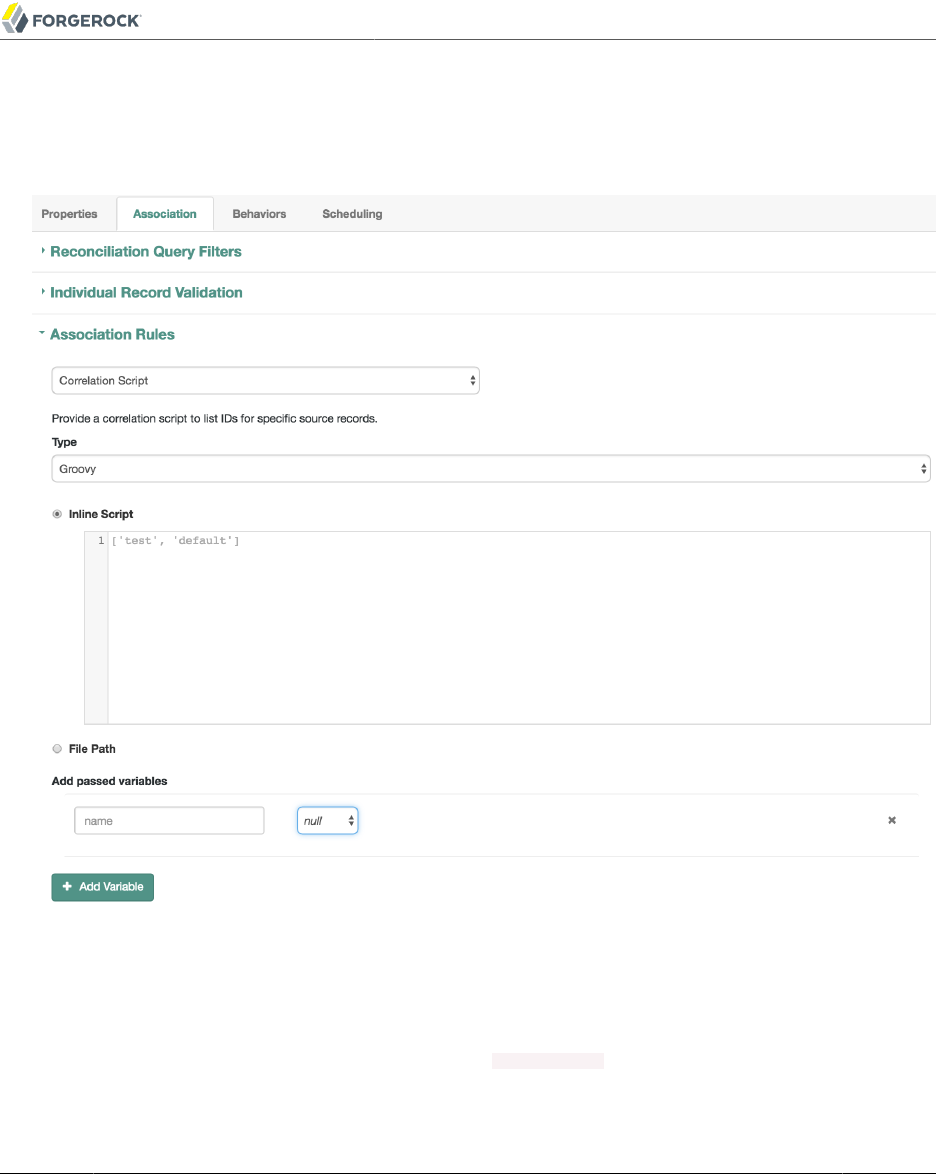The height and width of the screenshot is (1174, 936).
Task: Open the null variable type dropdown
Action: 327,821
